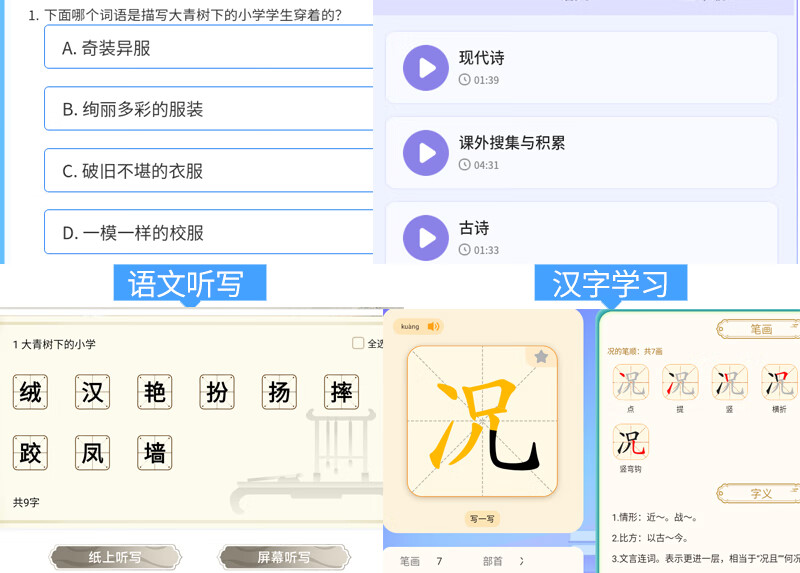Play the 古诗 audio track
Viewport: 800px width, 573px height.
coord(426,238)
